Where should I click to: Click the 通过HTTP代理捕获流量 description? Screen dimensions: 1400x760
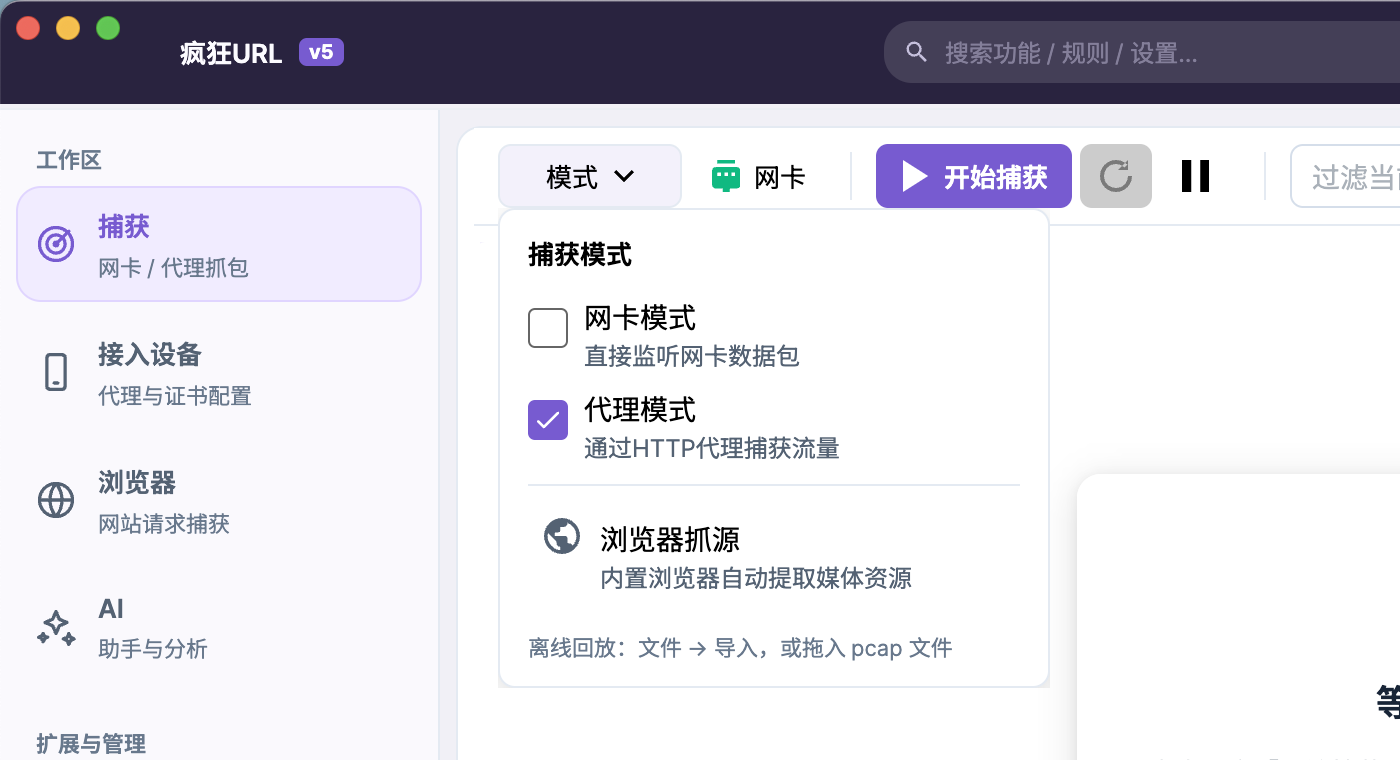pos(712,448)
